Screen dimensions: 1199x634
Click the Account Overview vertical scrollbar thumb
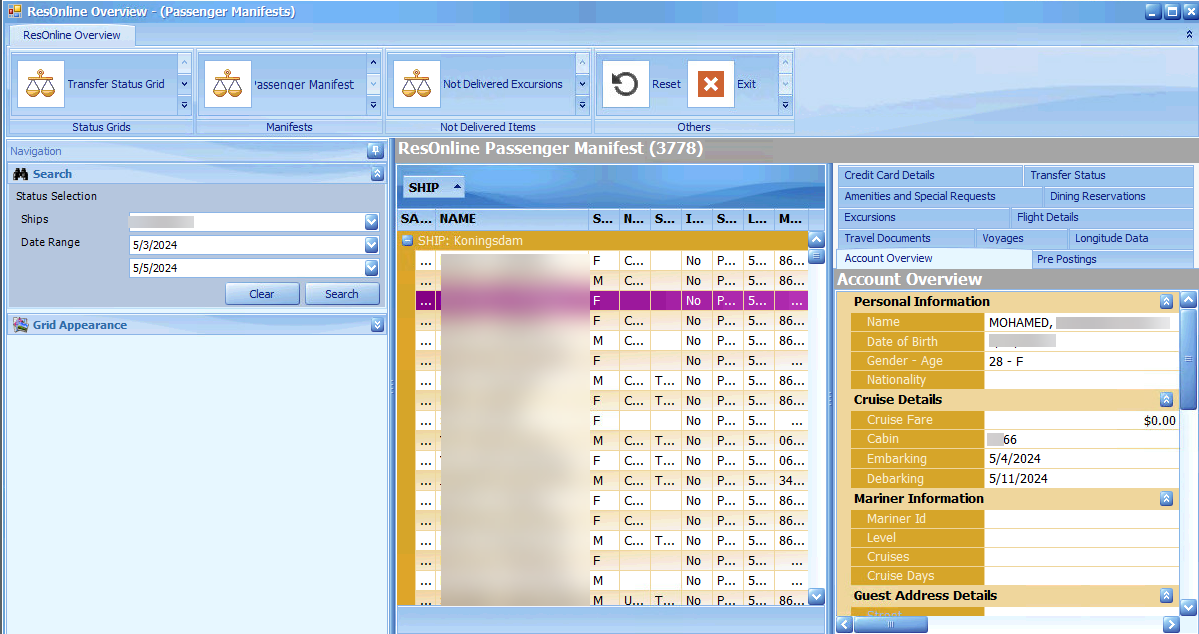[1188, 359]
